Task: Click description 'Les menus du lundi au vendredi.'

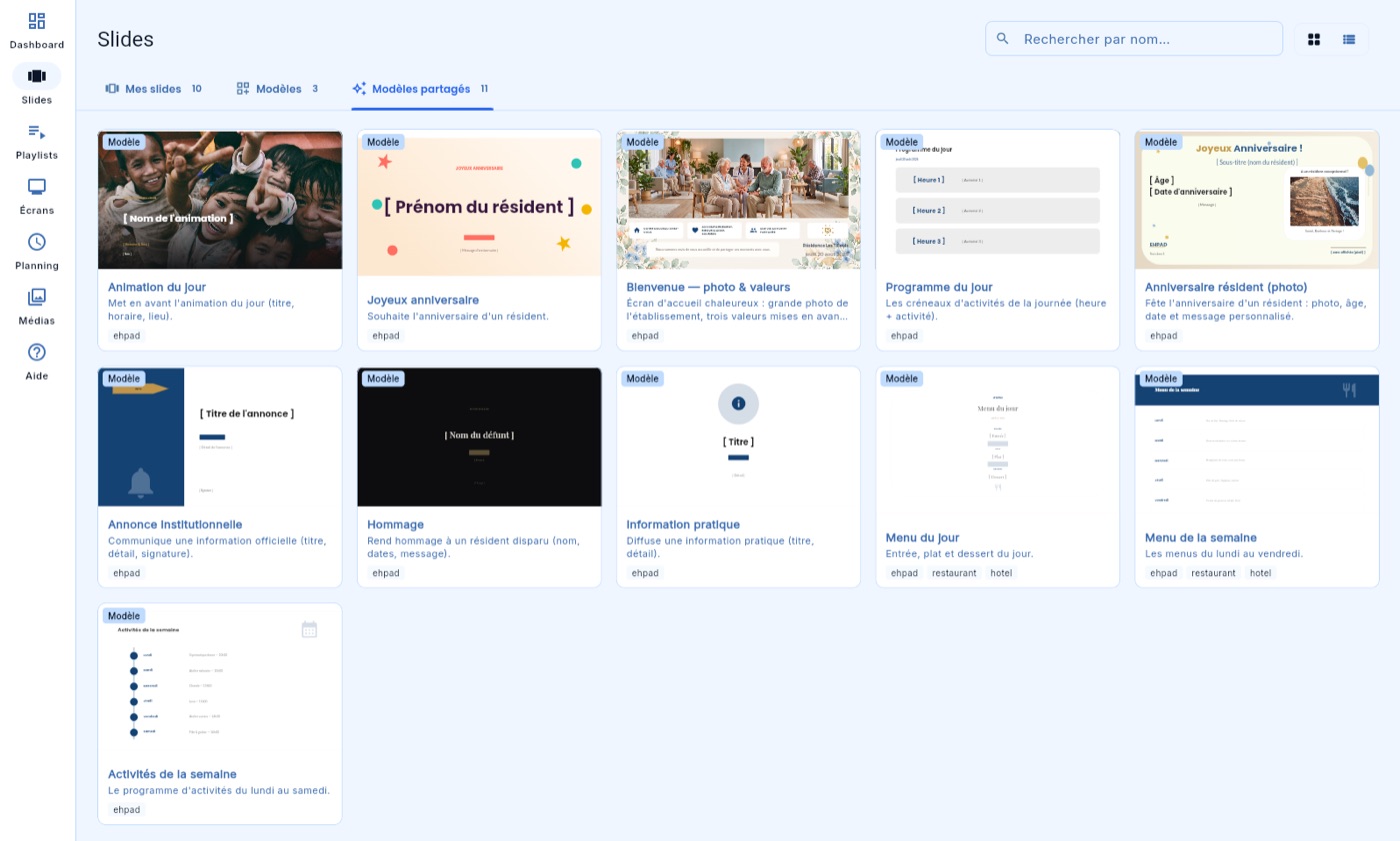Action: 1224,553
